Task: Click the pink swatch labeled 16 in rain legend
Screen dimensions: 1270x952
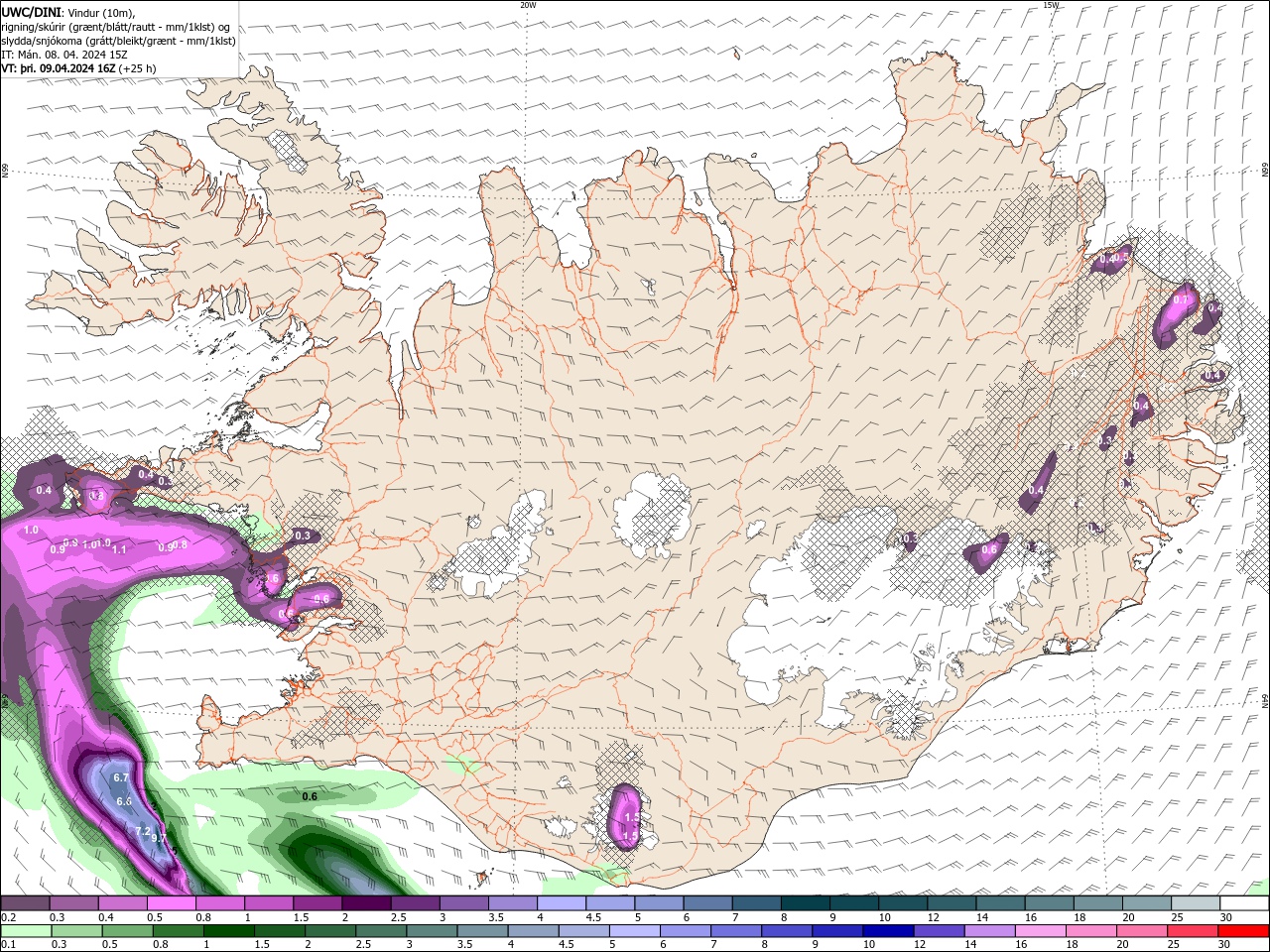Action: (x=1040, y=930)
